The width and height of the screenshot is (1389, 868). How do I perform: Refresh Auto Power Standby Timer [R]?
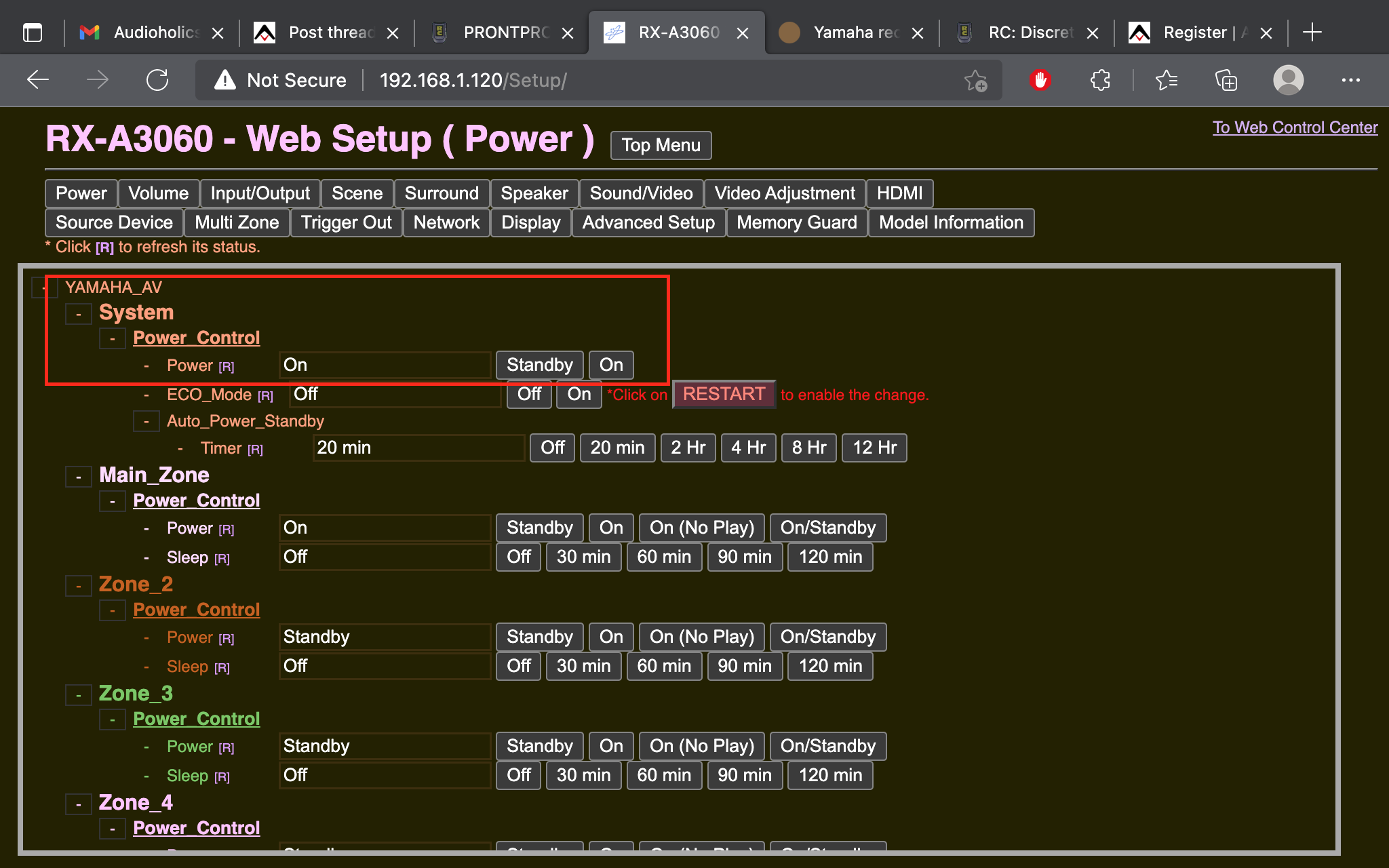pyautogui.click(x=255, y=450)
